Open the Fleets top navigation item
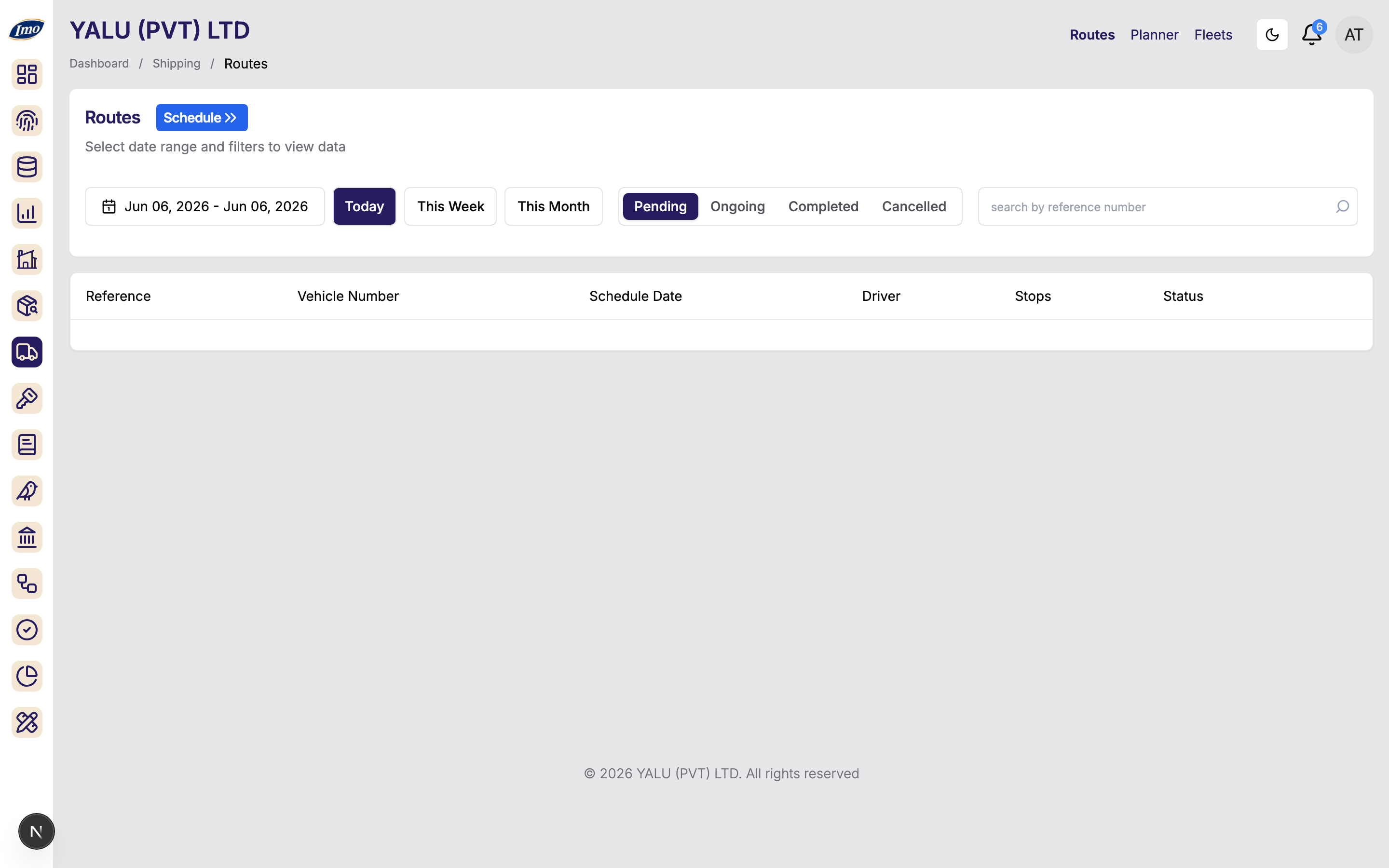 1213,35
